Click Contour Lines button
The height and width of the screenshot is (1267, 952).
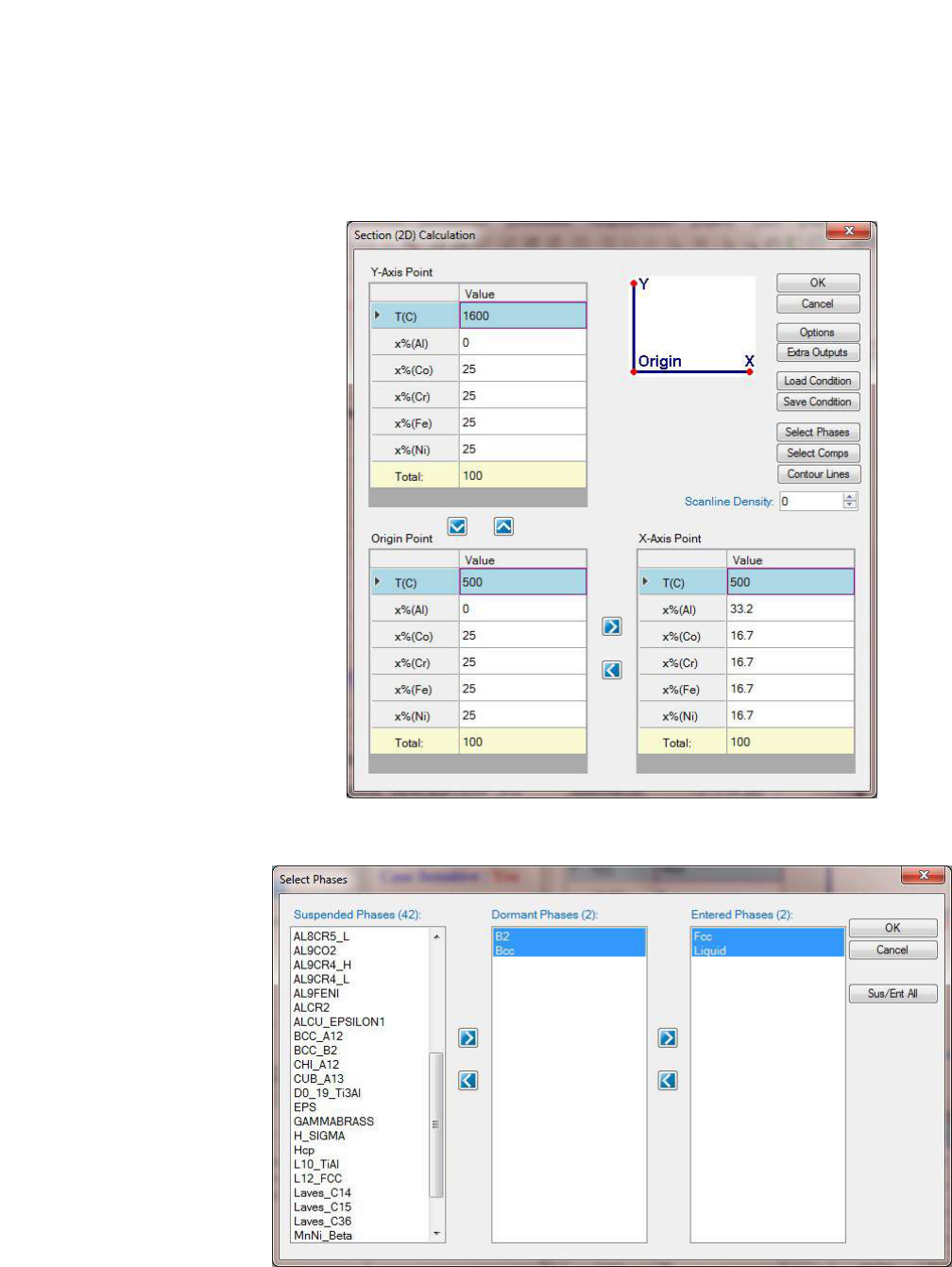tap(818, 473)
